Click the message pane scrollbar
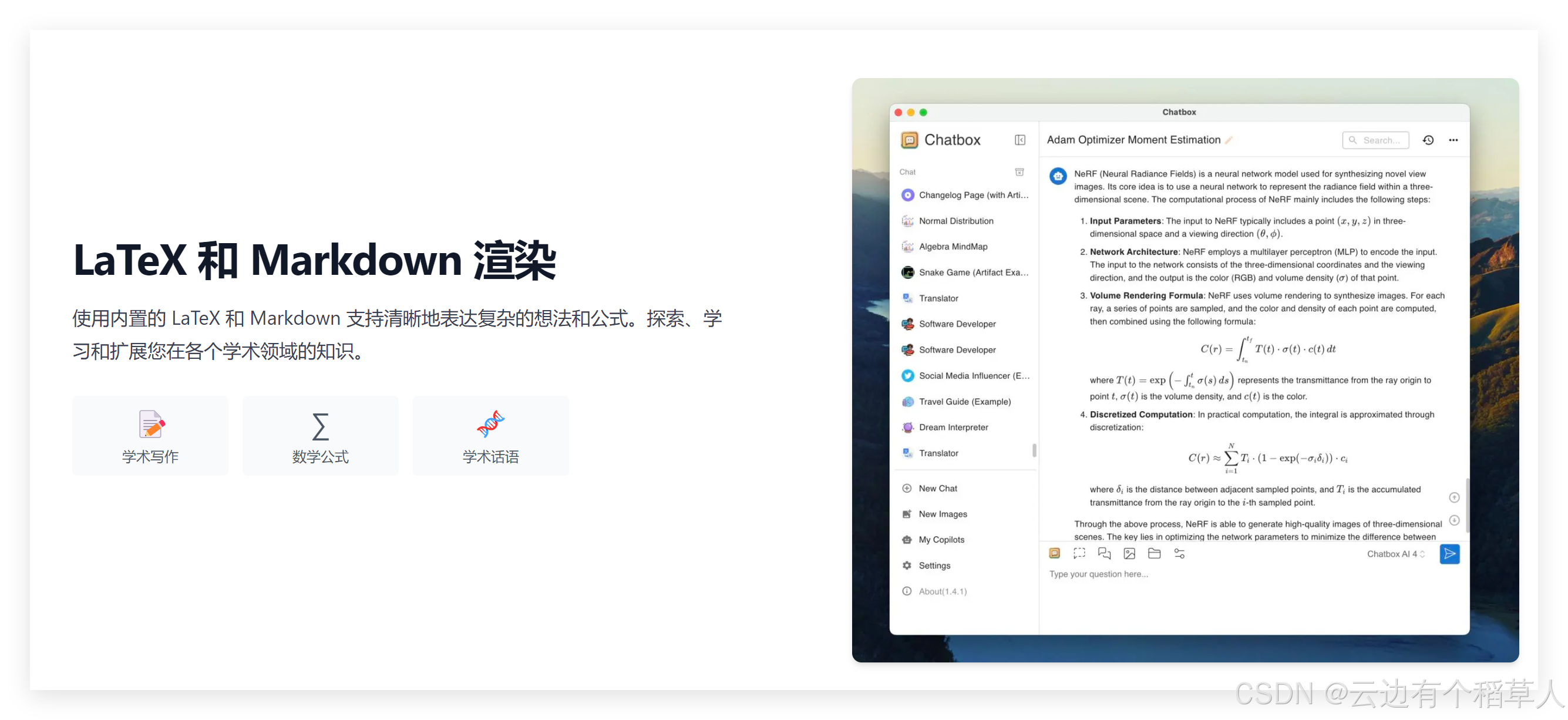1568x720 pixels. (x=1467, y=505)
